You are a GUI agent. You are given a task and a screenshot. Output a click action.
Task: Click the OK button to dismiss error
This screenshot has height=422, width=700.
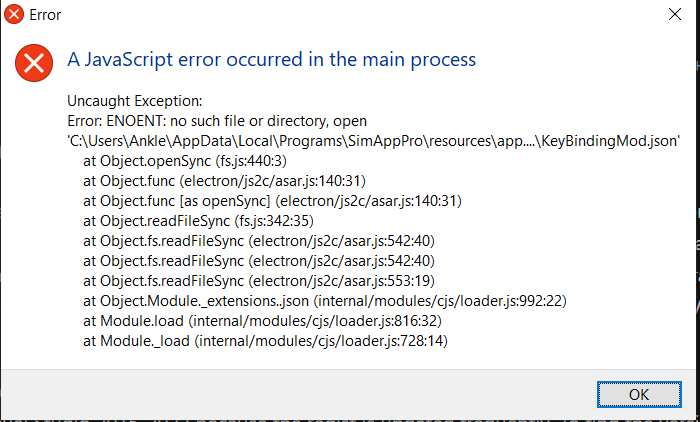(x=639, y=394)
